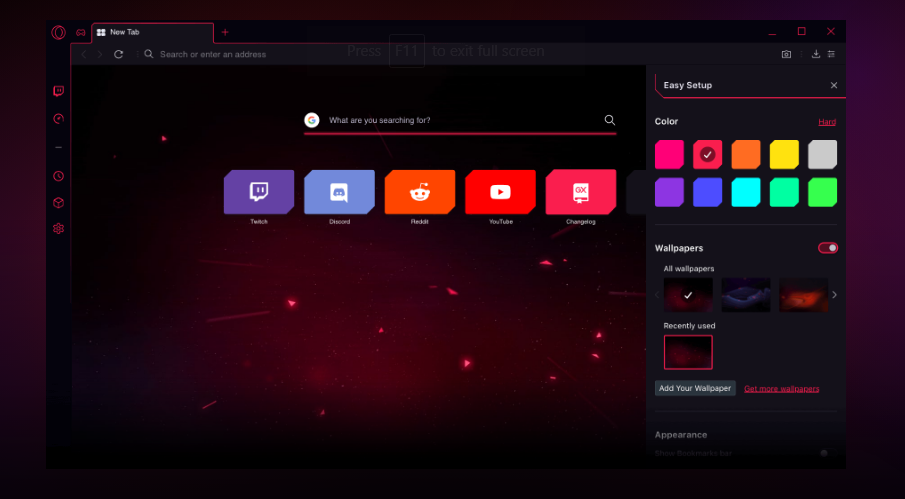The image size is (905, 499).
Task: Select the blue landscape wallpaper thumbnail
Action: tap(746, 295)
